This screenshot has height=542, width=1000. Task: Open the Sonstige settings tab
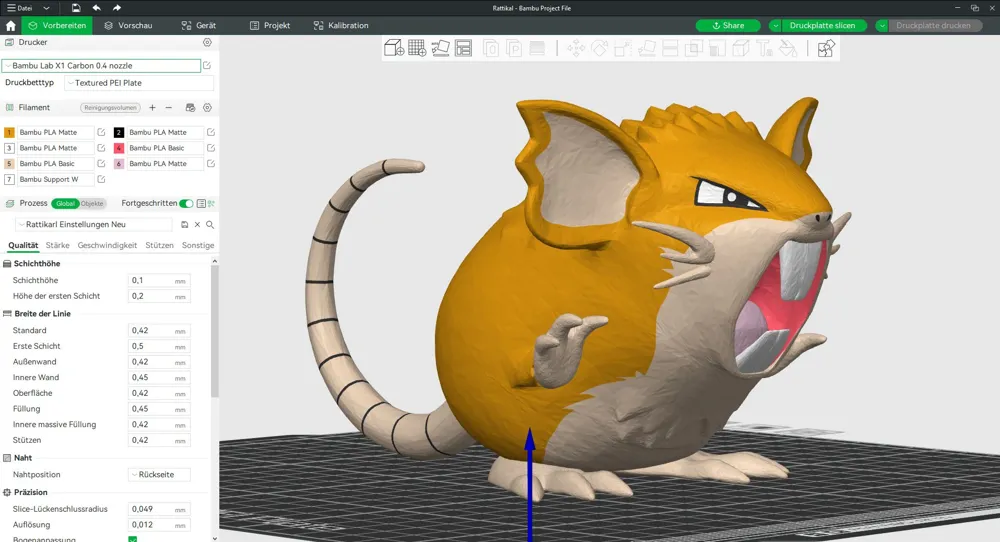point(198,245)
